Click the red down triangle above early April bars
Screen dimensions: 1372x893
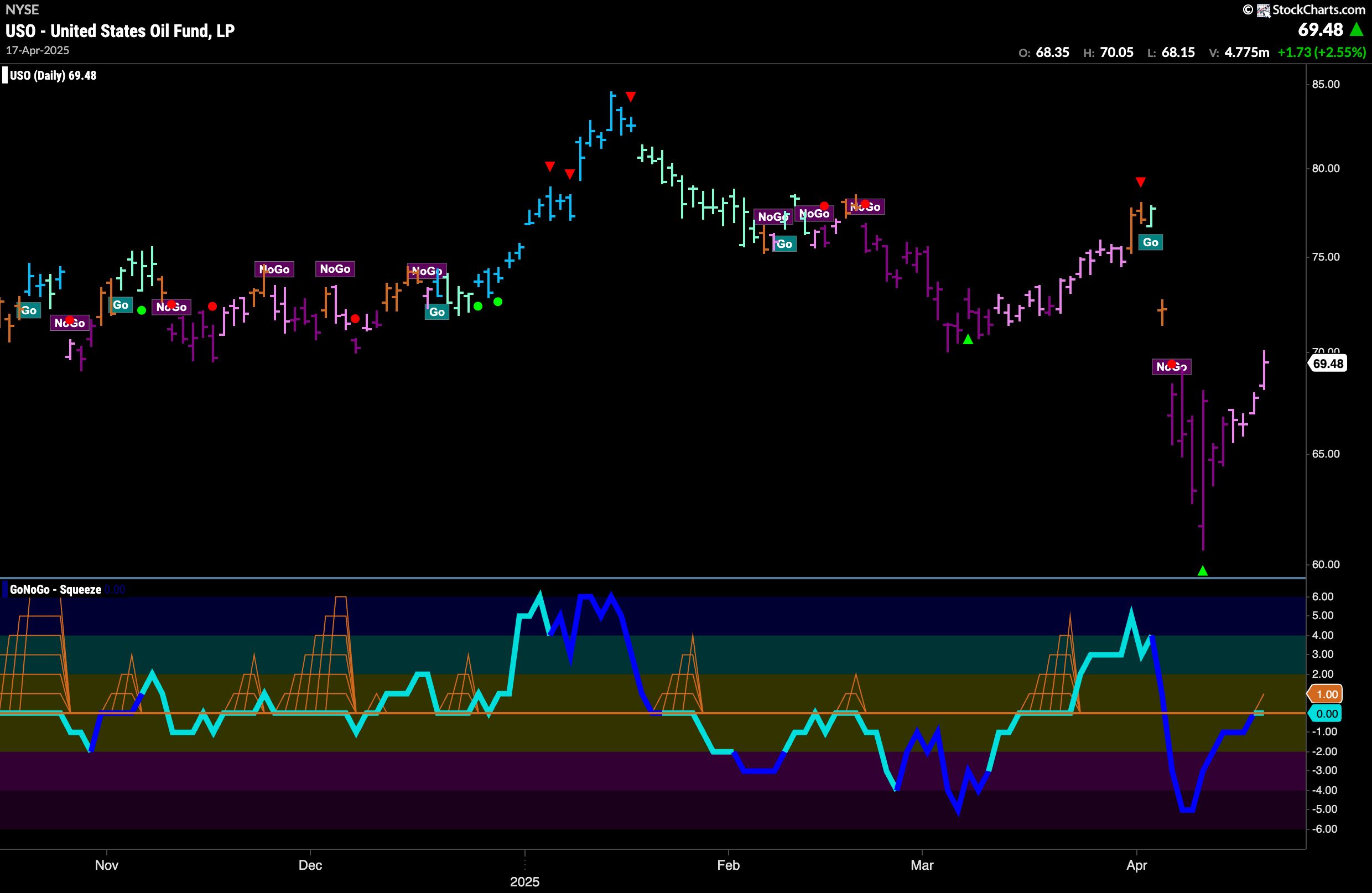coord(1140,182)
